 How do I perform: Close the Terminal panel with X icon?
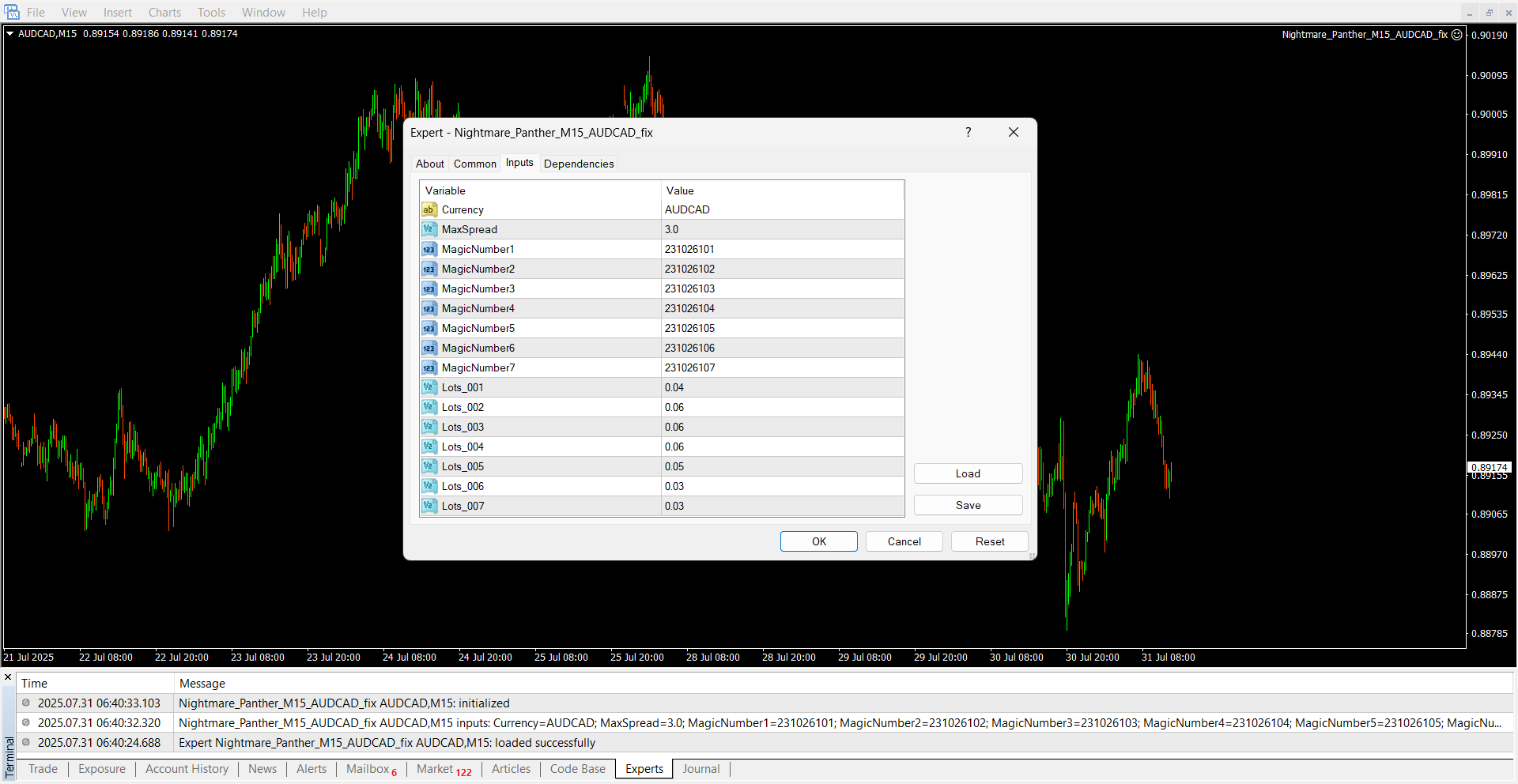click(8, 677)
